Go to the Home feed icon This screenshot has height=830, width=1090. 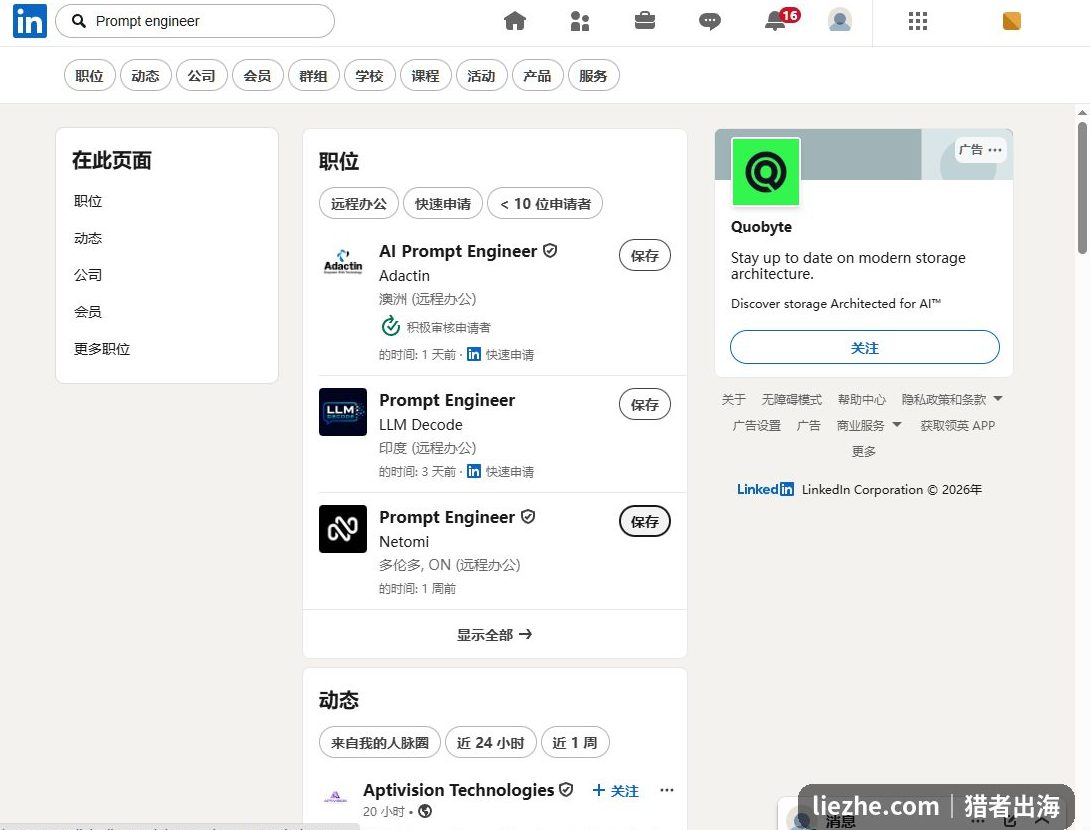click(514, 22)
